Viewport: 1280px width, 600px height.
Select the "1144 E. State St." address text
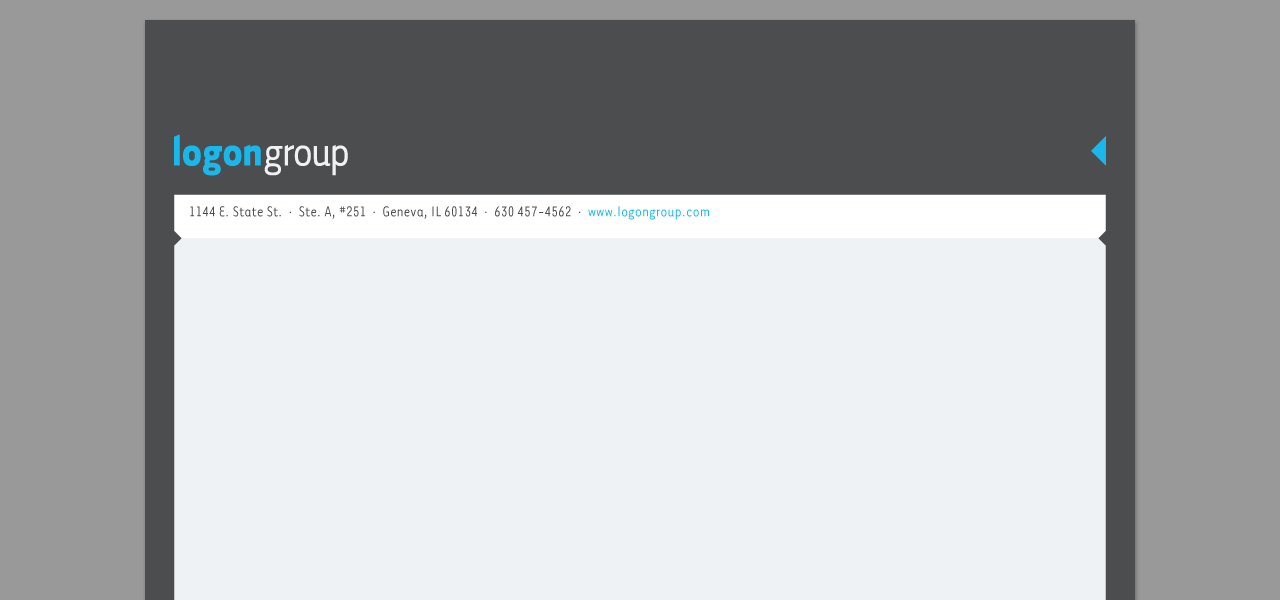(x=236, y=212)
